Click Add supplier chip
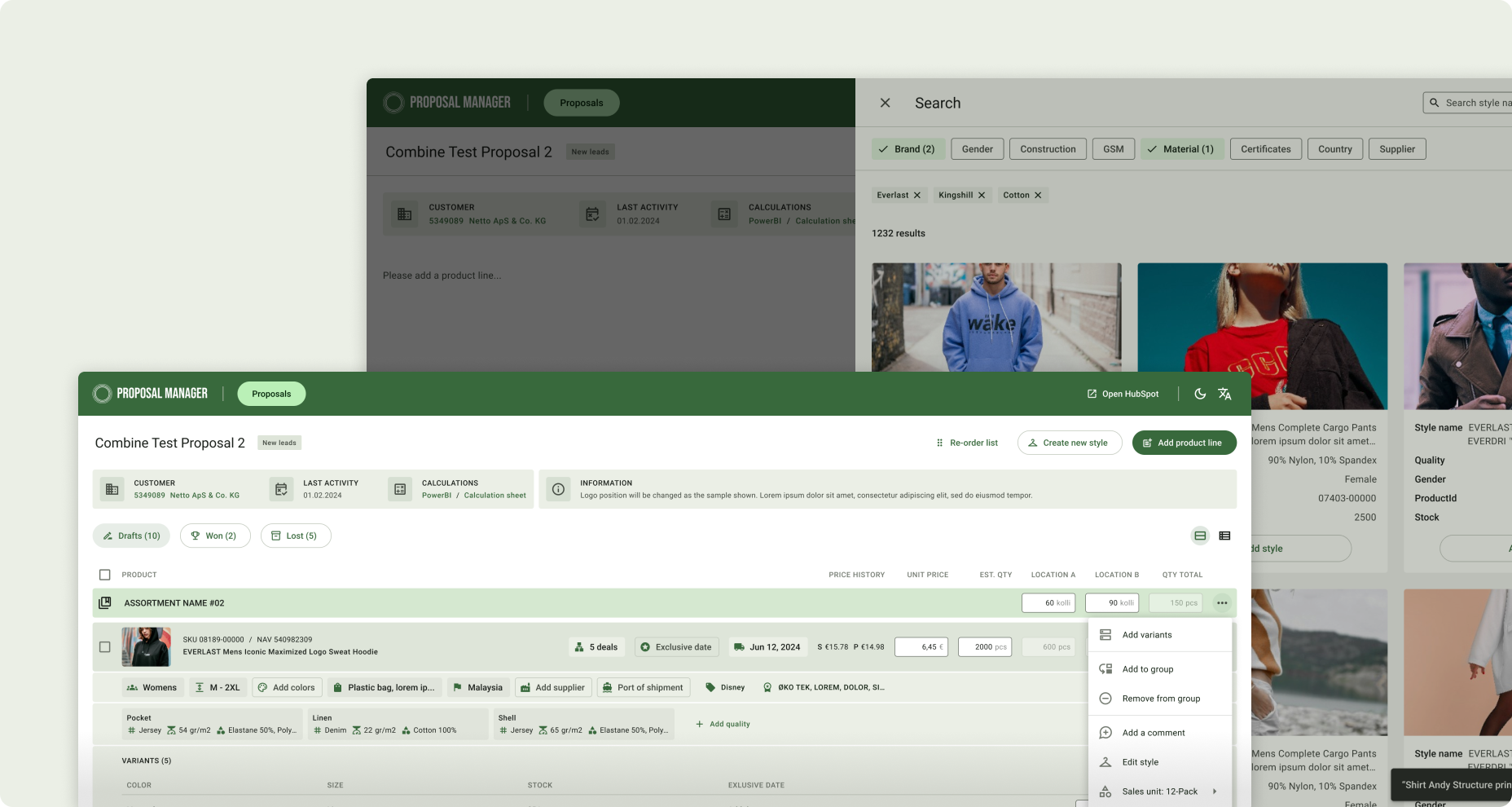 (x=553, y=687)
